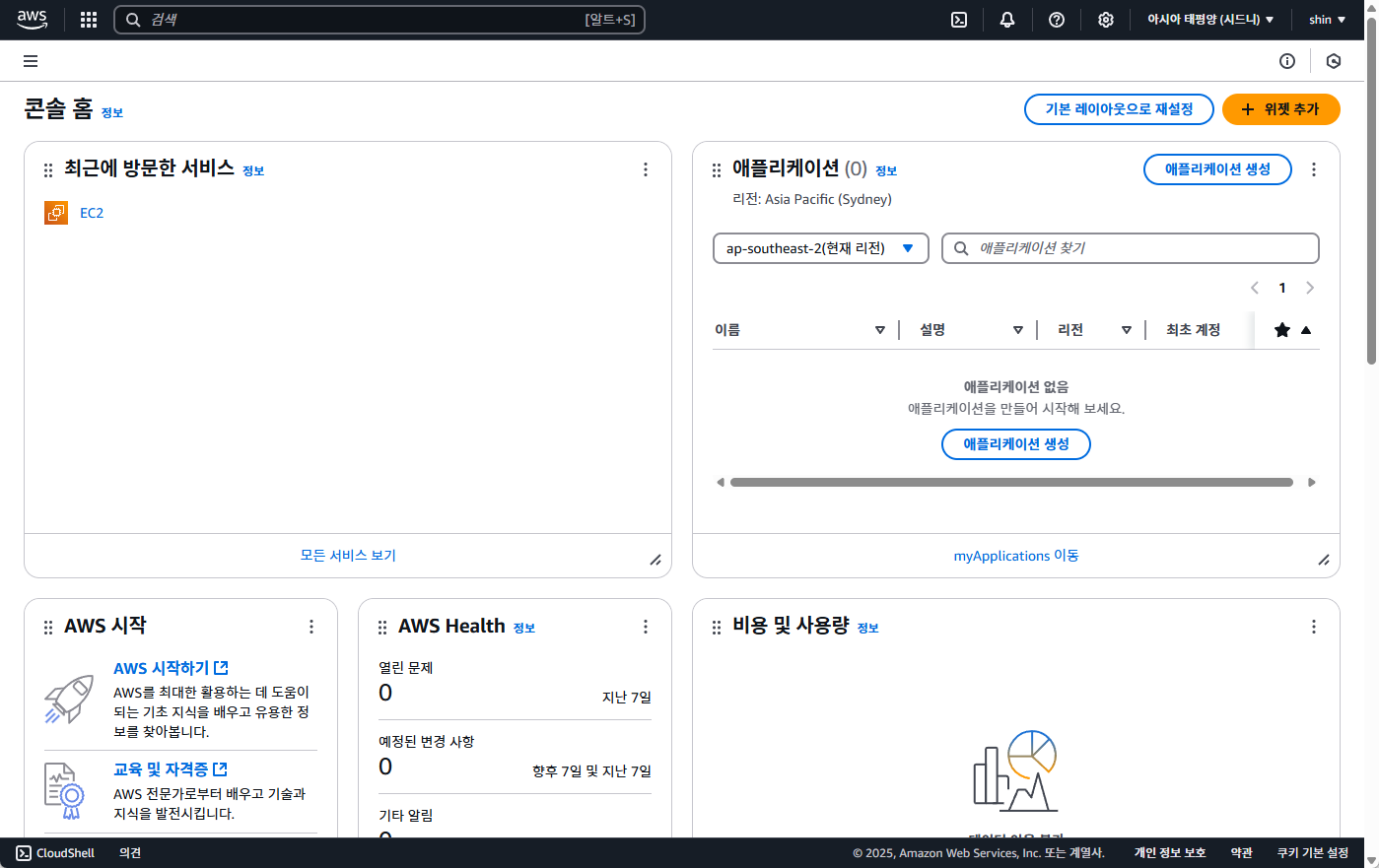Click 정보 link beside 애플리케이션 (0)

pos(886,171)
